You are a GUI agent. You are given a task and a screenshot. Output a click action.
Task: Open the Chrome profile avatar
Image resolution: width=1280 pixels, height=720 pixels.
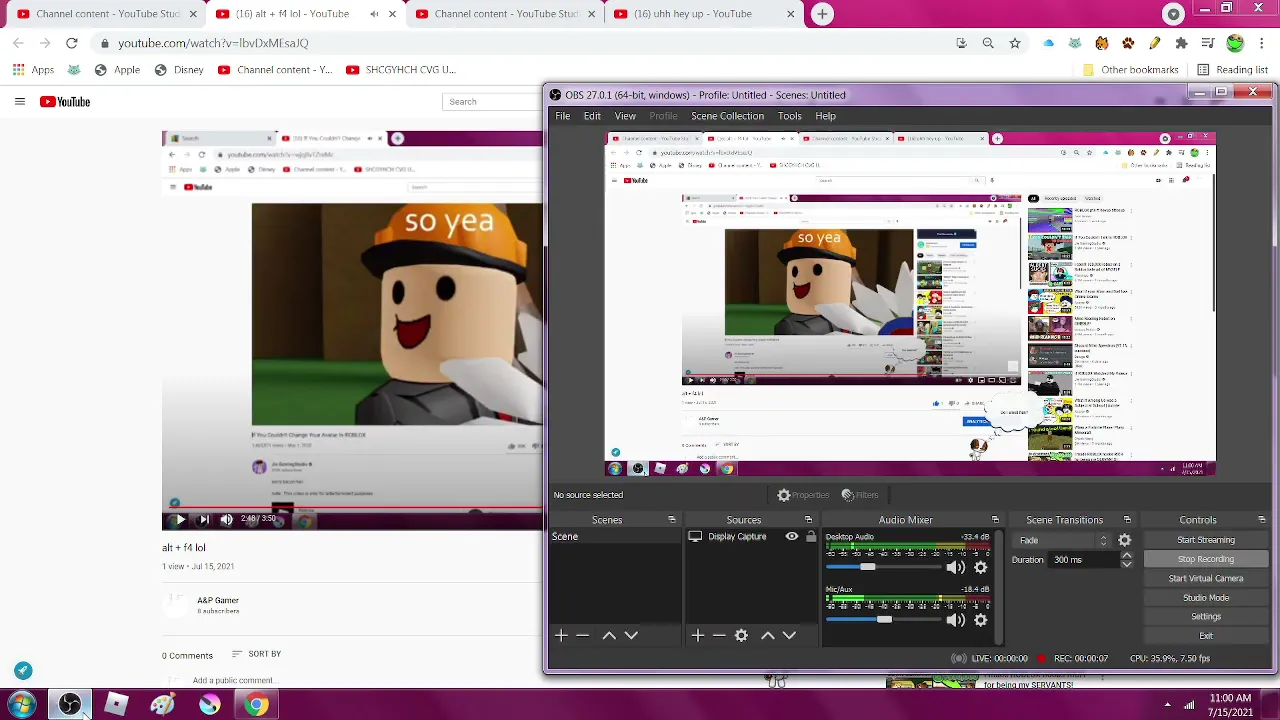click(x=1235, y=43)
